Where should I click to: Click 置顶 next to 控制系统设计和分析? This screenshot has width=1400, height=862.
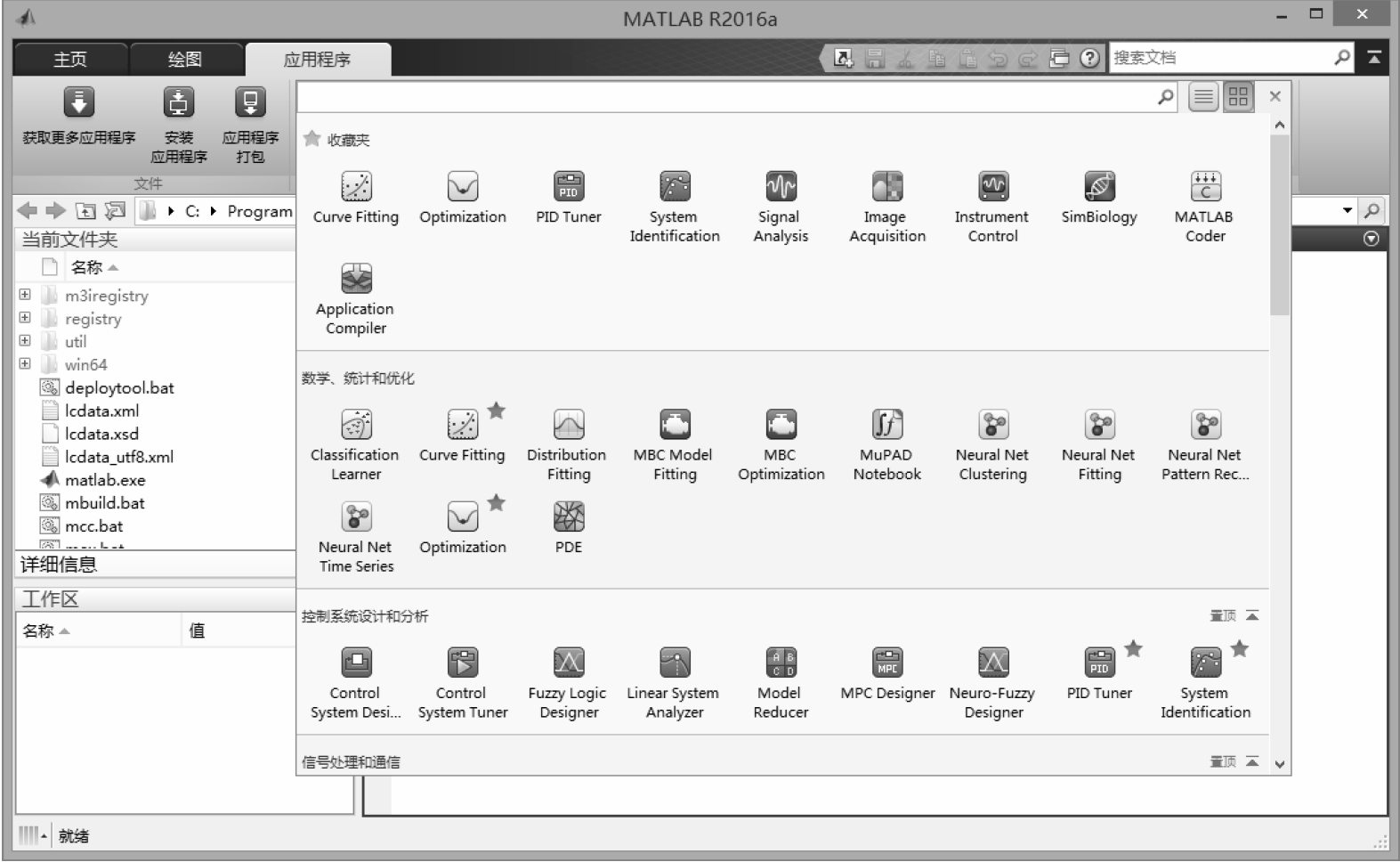1223,616
